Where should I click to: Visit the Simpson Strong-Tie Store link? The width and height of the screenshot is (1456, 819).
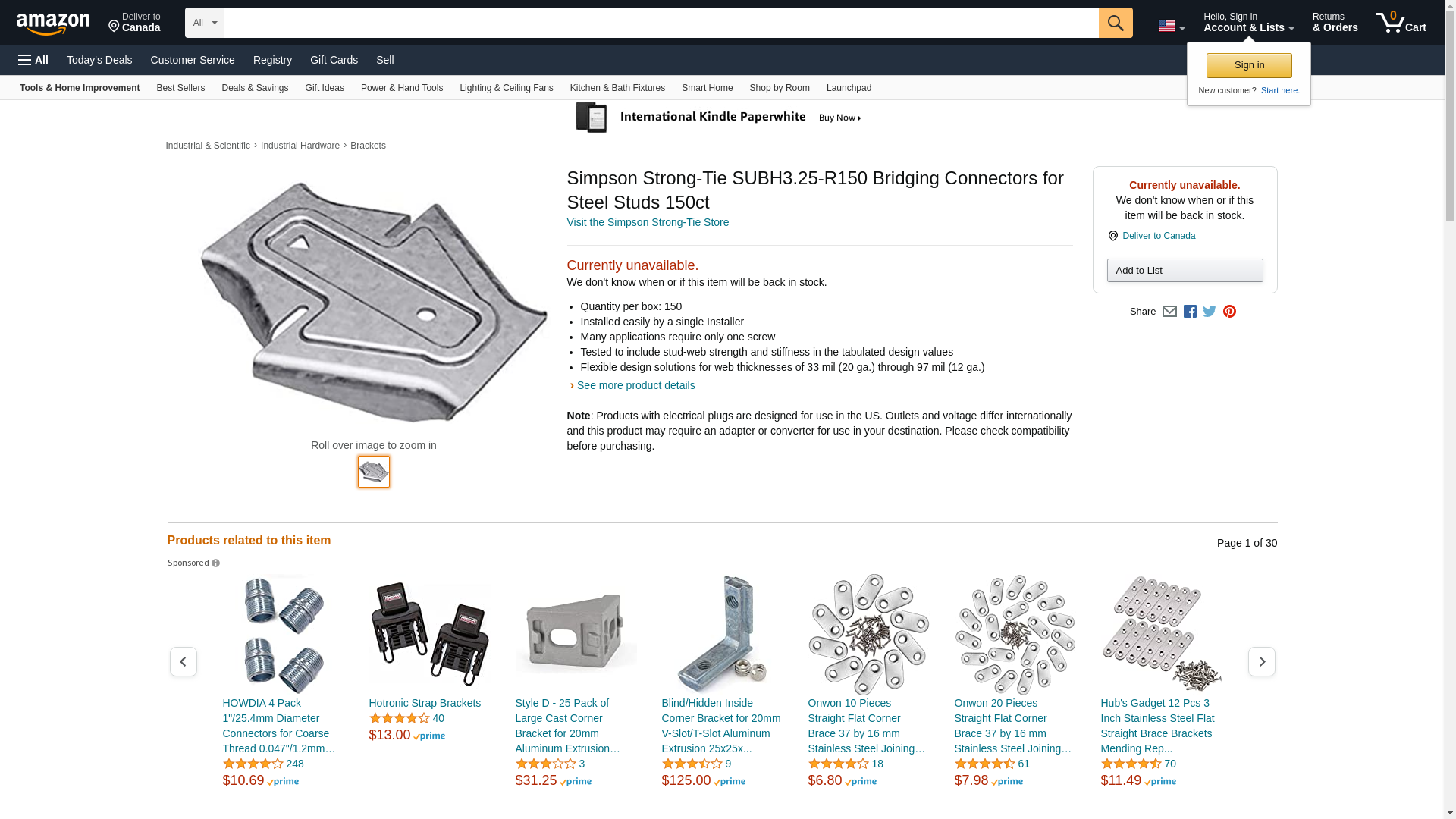[648, 222]
